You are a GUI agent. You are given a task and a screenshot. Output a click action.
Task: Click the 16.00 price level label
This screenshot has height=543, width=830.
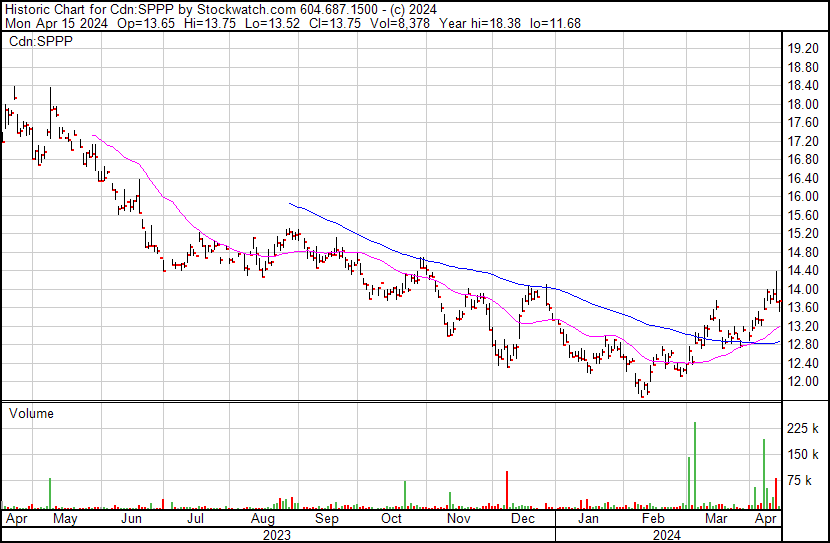coord(804,196)
